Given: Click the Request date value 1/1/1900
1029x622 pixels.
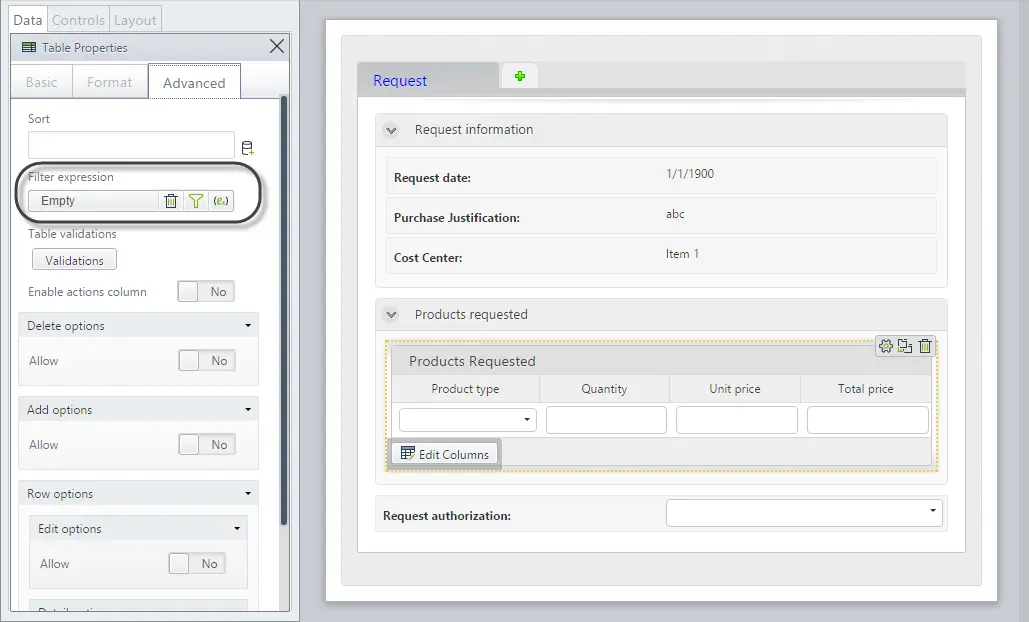Looking at the screenshot, I should [x=690, y=174].
